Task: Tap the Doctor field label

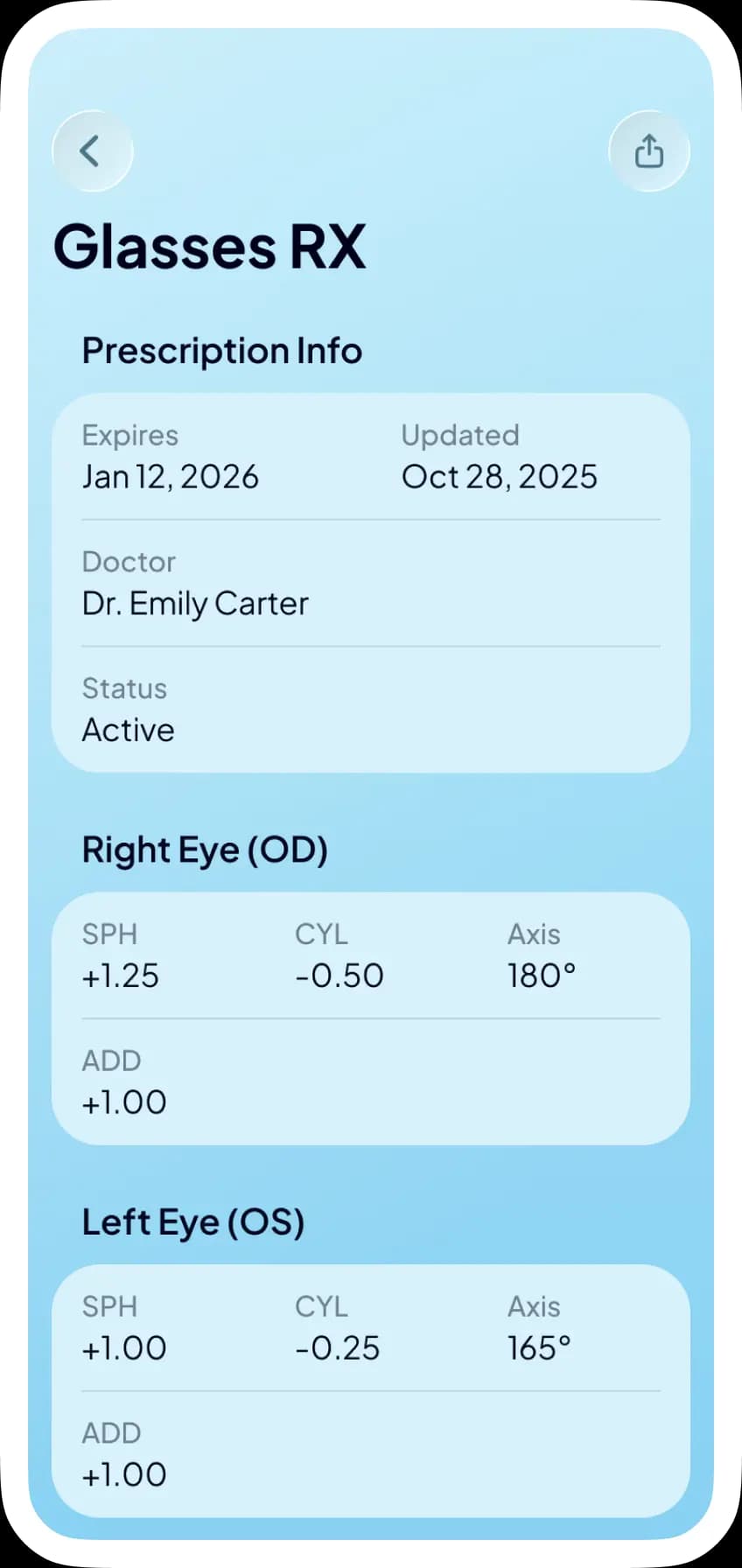Action: [x=129, y=562]
